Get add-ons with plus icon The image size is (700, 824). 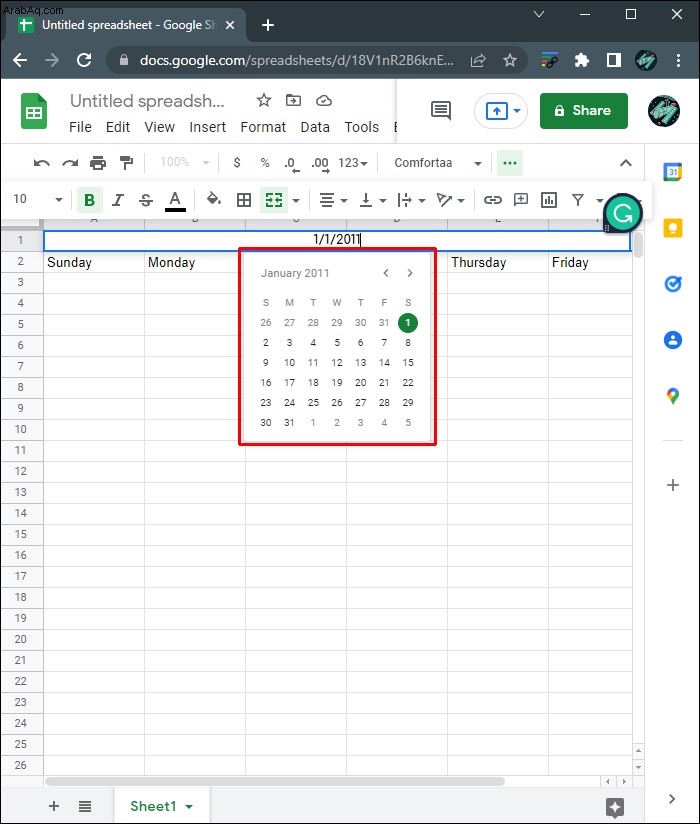(x=673, y=485)
